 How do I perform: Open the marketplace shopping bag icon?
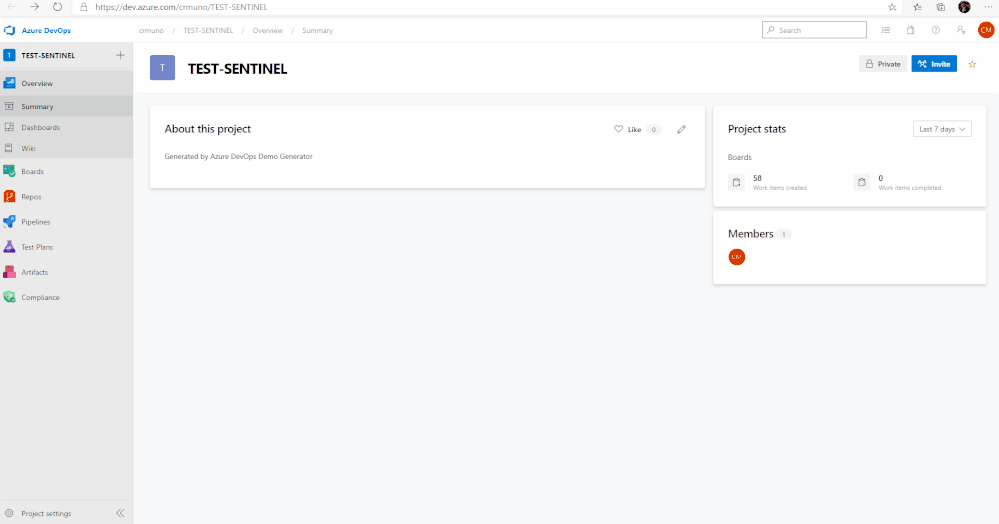[x=910, y=30]
